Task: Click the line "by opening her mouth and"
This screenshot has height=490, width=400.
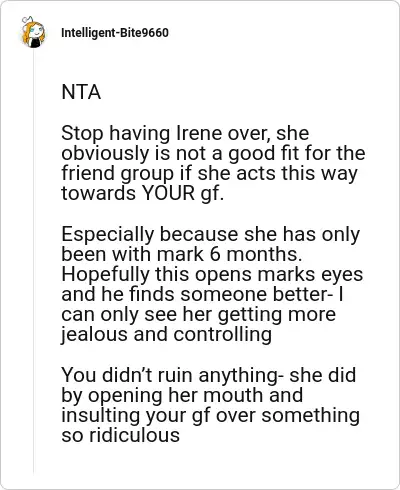Action: click(182, 395)
